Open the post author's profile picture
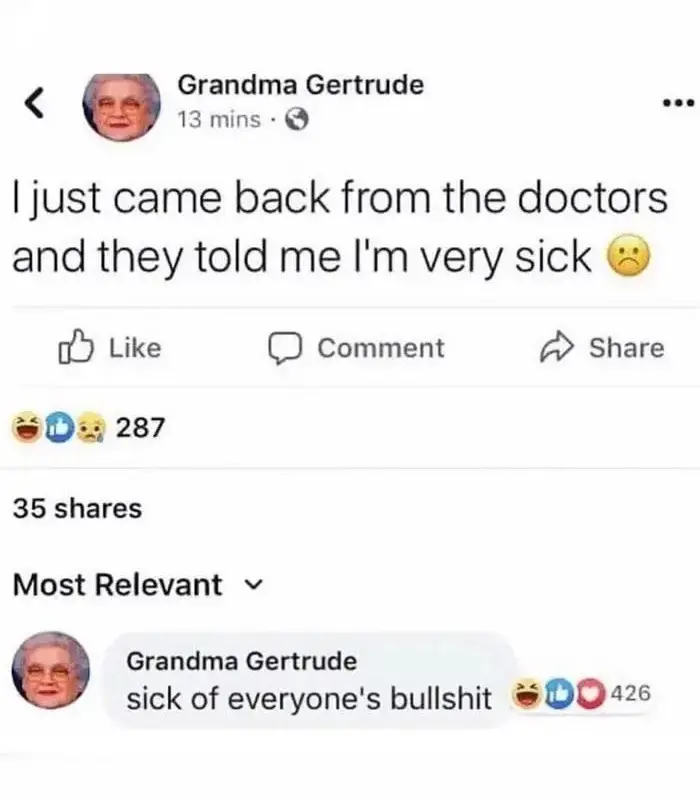This screenshot has height=800, width=700. pos(121,106)
